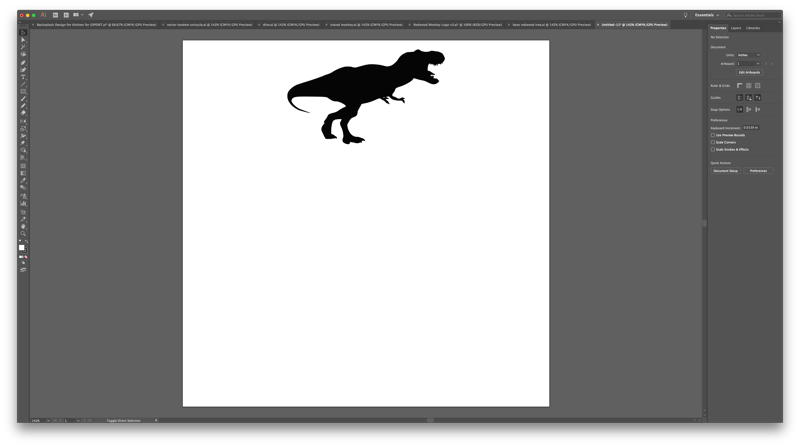
Task: Toggle Snap to Point option
Action: pos(740,110)
